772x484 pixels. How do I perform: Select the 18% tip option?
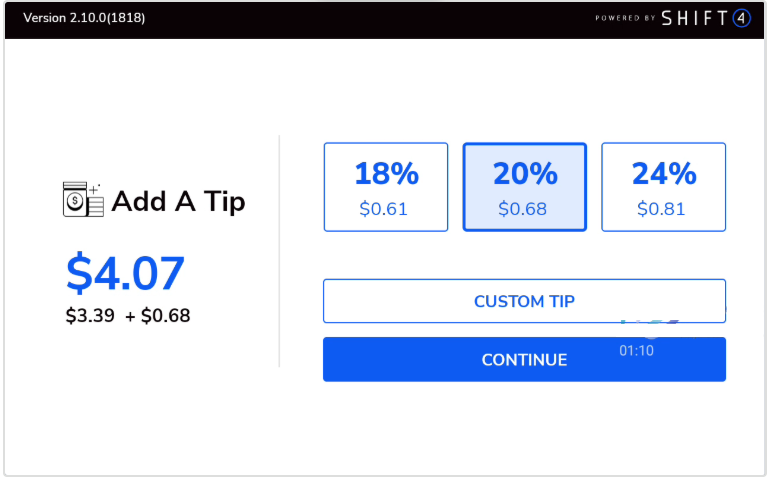pos(386,187)
